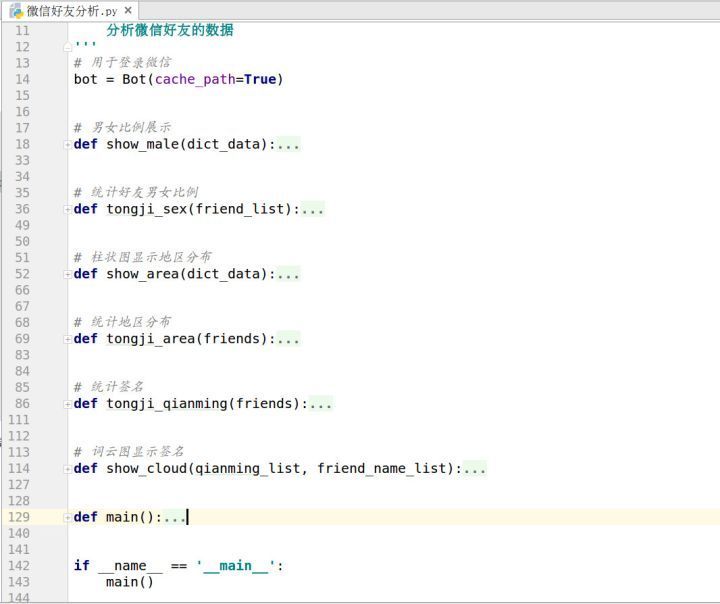Screen dimensions: 720x604
Task: Click the function name tongji_qianming
Action: (167, 404)
